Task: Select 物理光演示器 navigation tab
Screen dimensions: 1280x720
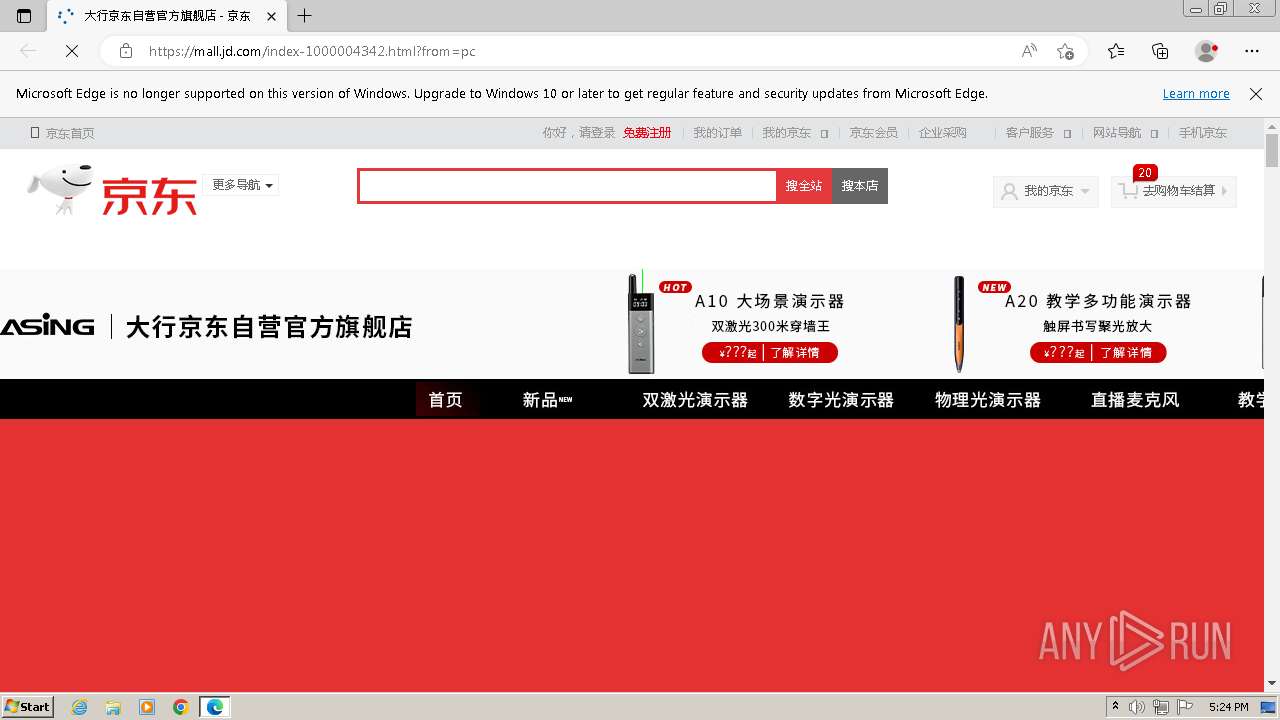Action: point(988,399)
